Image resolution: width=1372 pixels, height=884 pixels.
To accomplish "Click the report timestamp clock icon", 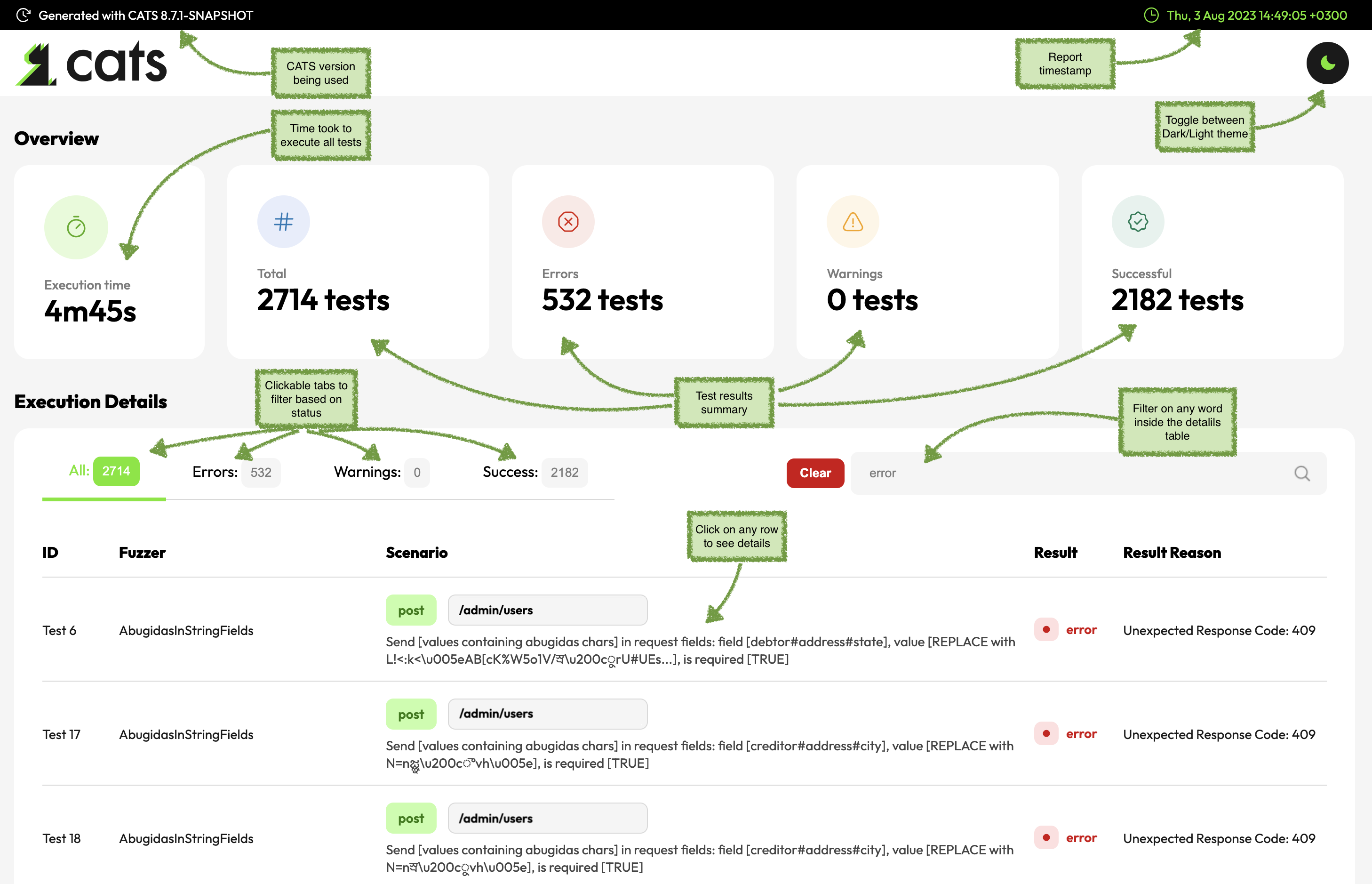I will pos(1150,16).
